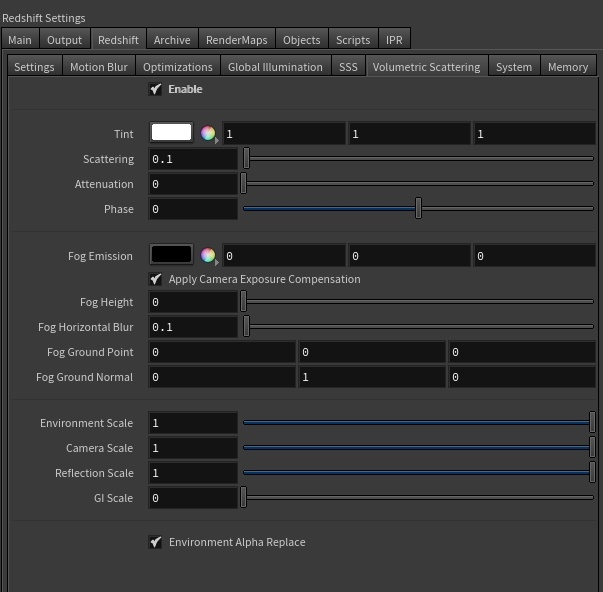Open the Settings sub-tab
Image resolution: width=603 pixels, height=592 pixels.
click(x=35, y=67)
